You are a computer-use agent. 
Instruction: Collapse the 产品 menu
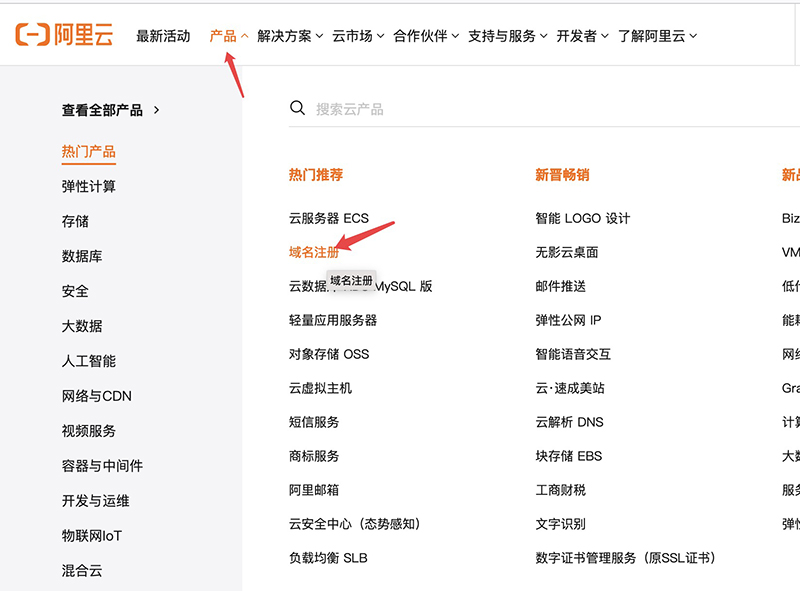pos(229,36)
